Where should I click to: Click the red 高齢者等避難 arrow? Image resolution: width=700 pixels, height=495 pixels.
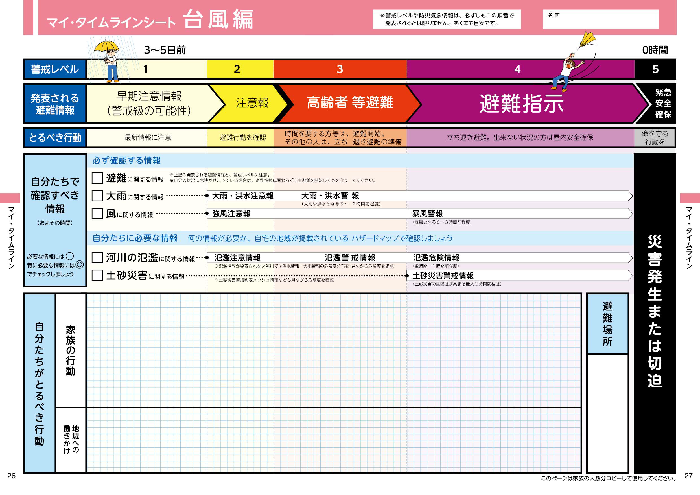pos(340,103)
